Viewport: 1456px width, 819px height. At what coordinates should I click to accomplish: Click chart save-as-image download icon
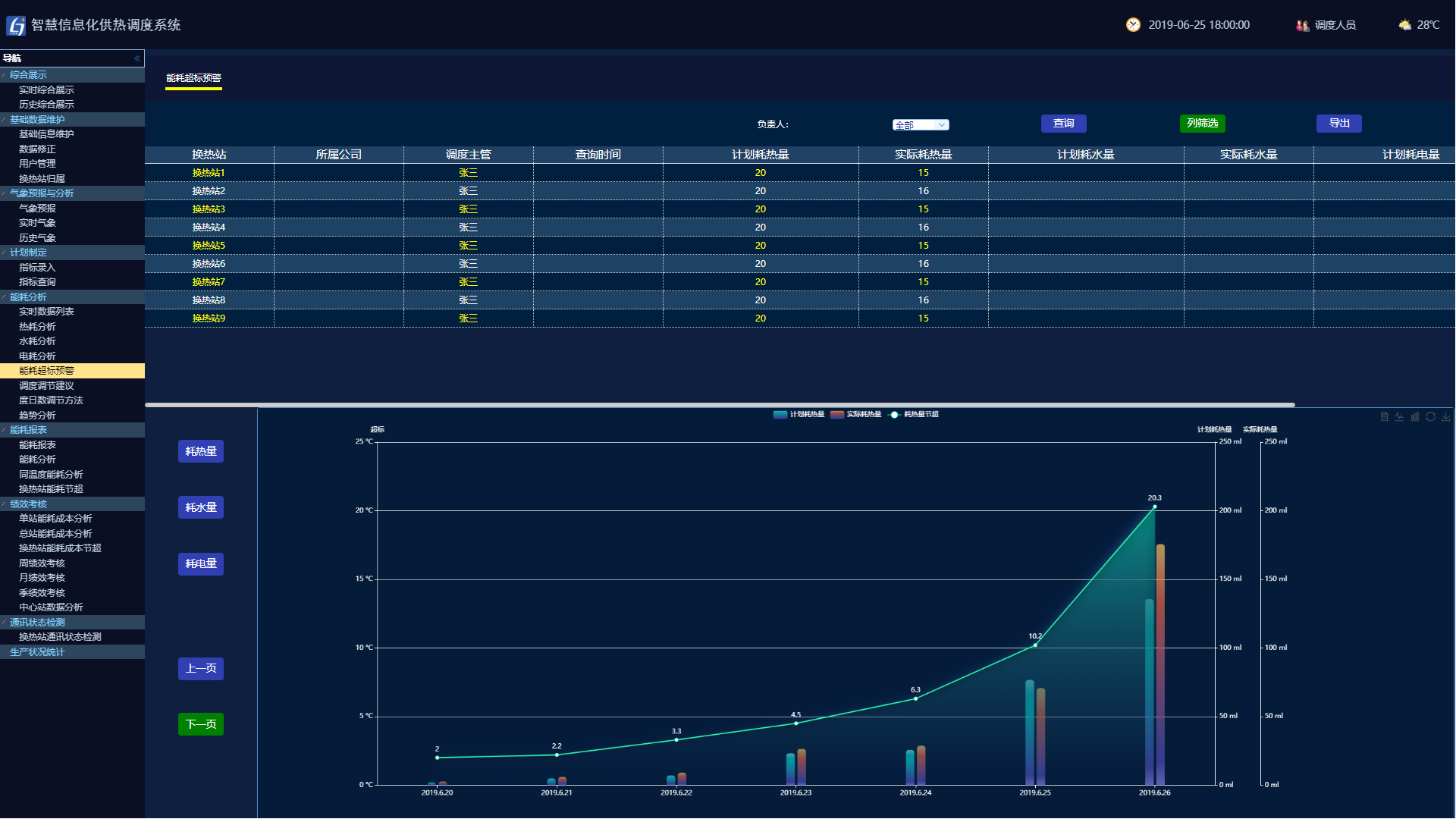coord(1446,416)
